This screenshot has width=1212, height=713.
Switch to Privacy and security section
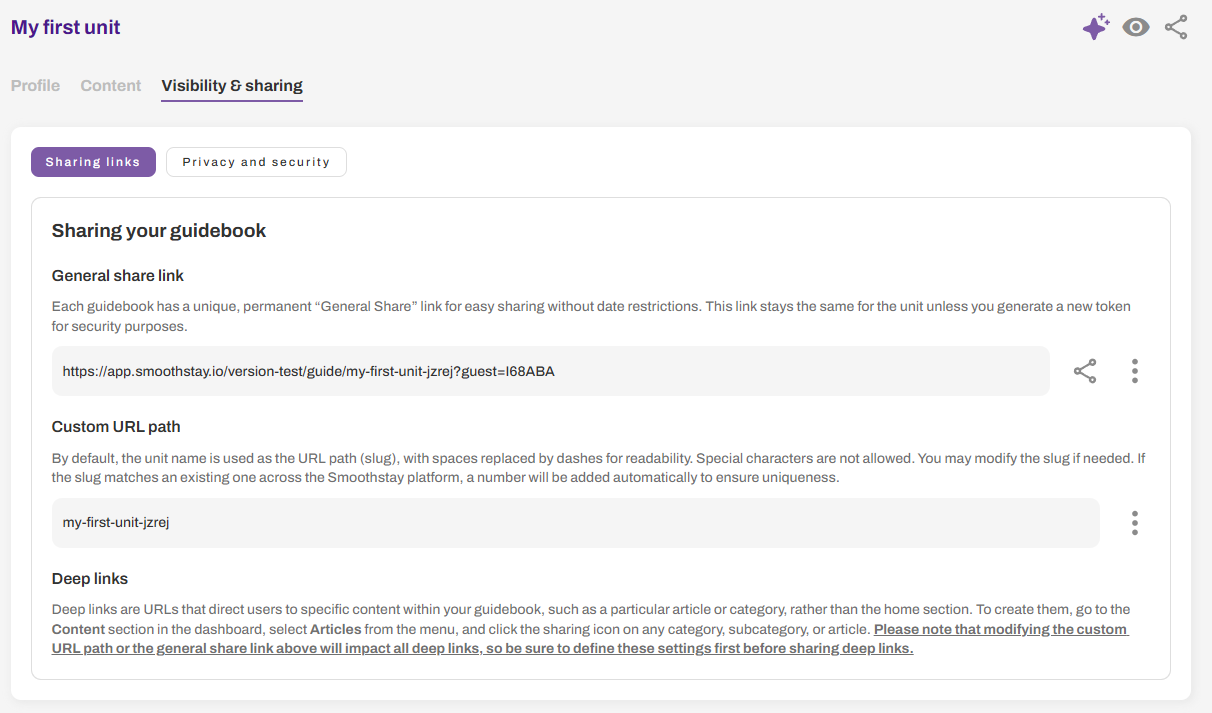pyautogui.click(x=256, y=162)
